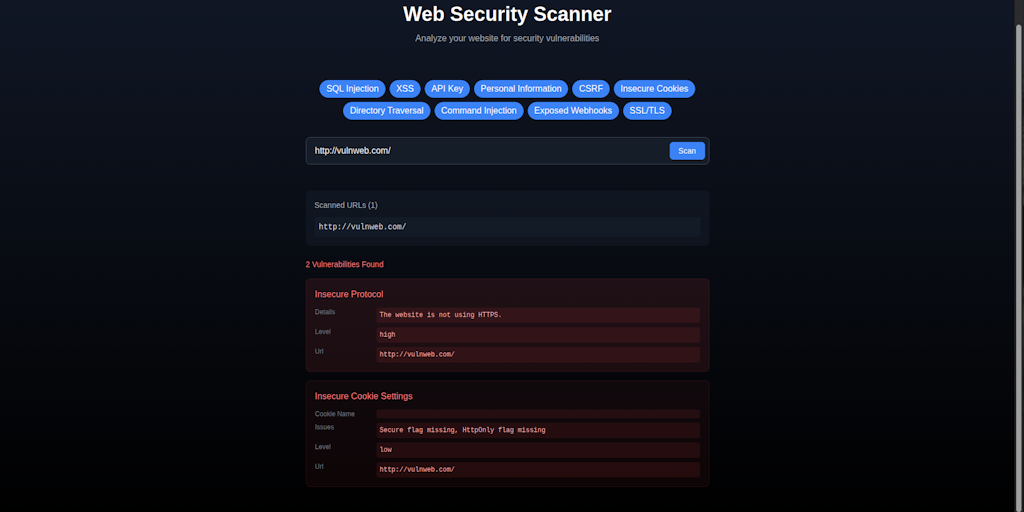Click the Insecure Protocol Url value

(x=538, y=355)
